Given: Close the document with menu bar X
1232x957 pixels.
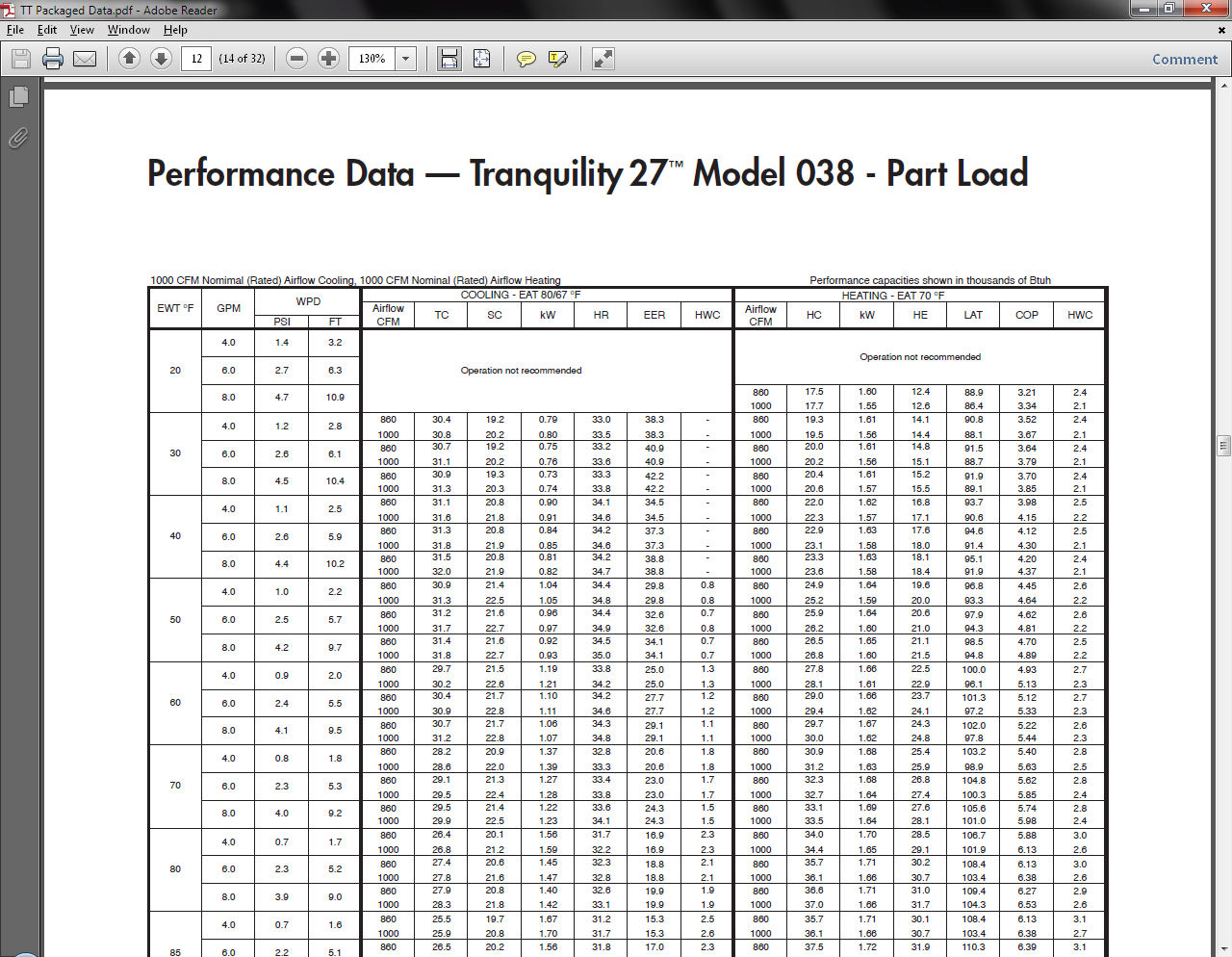Looking at the screenshot, I should point(1222,30).
